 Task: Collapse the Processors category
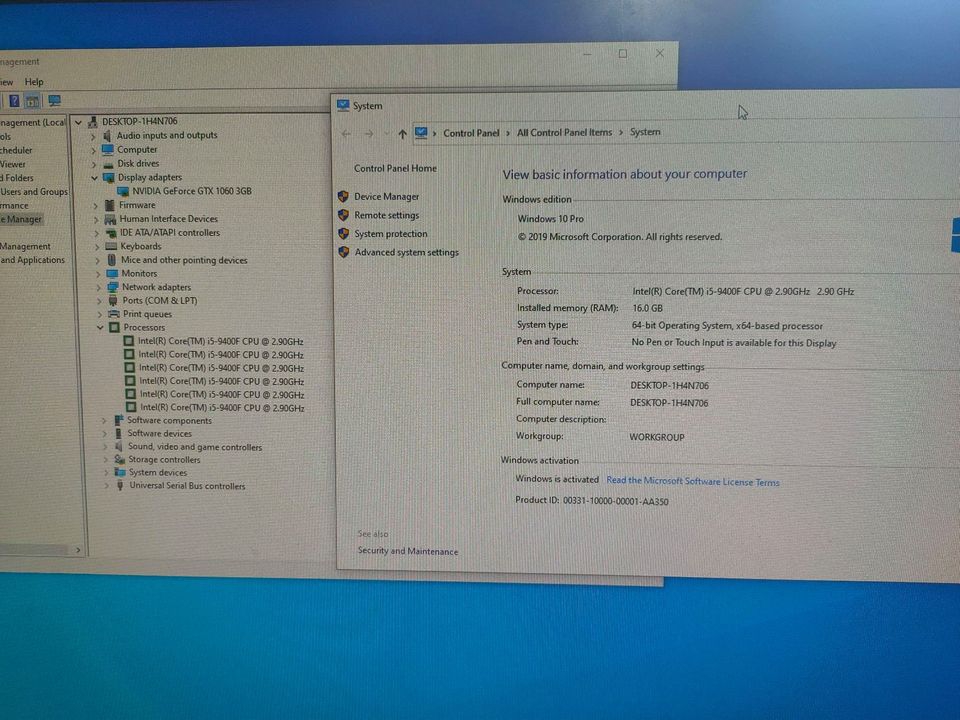pos(100,328)
